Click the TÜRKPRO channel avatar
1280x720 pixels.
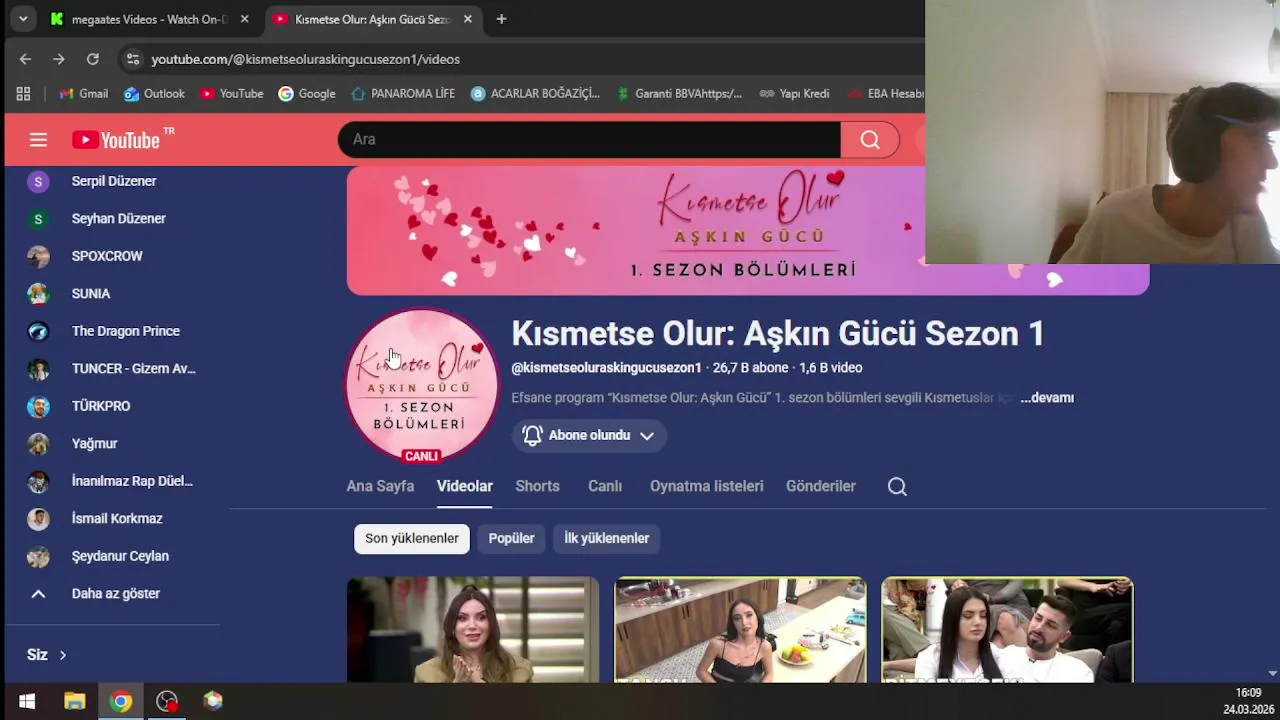coord(38,406)
